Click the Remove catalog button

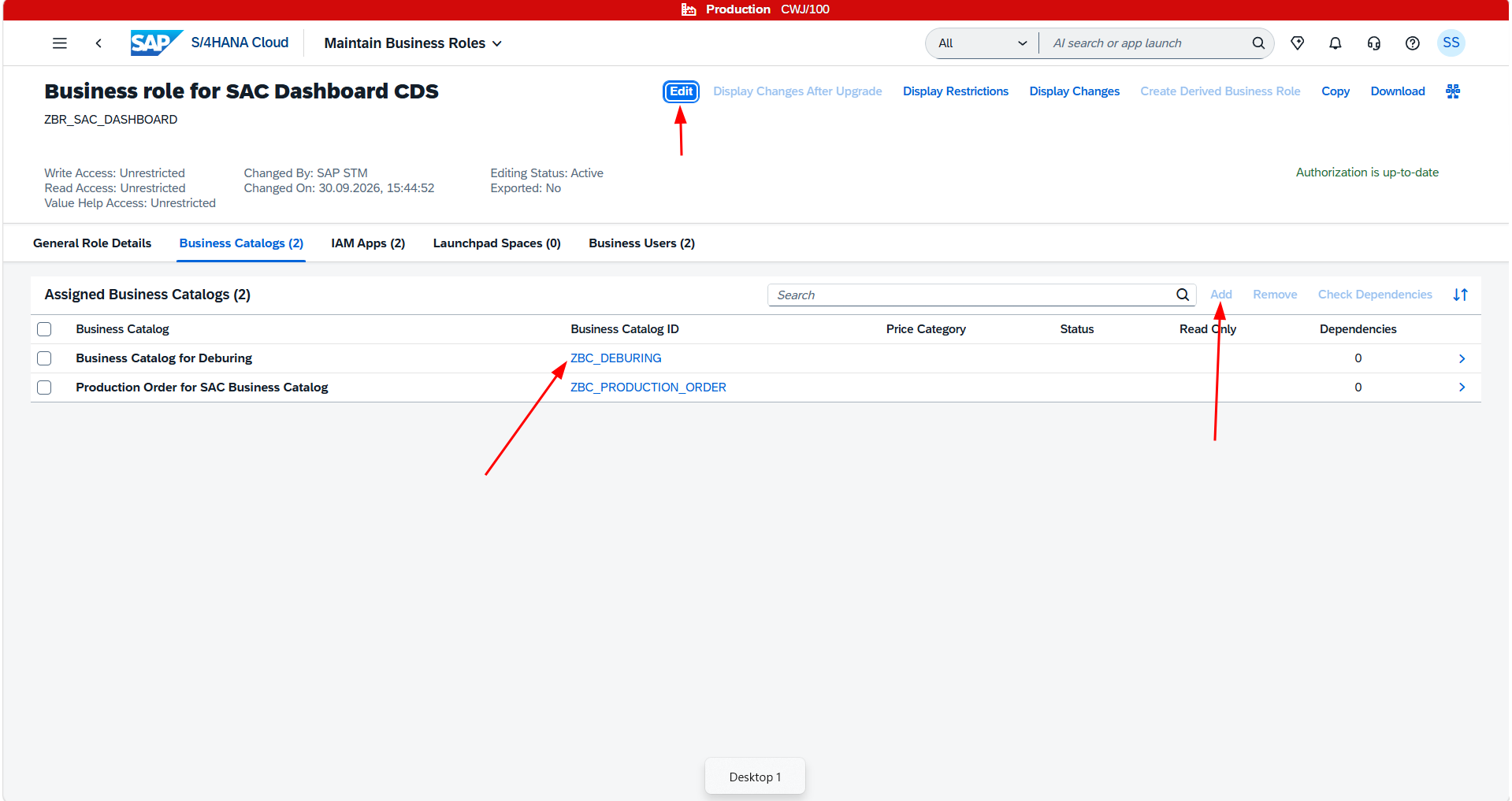tap(1275, 295)
